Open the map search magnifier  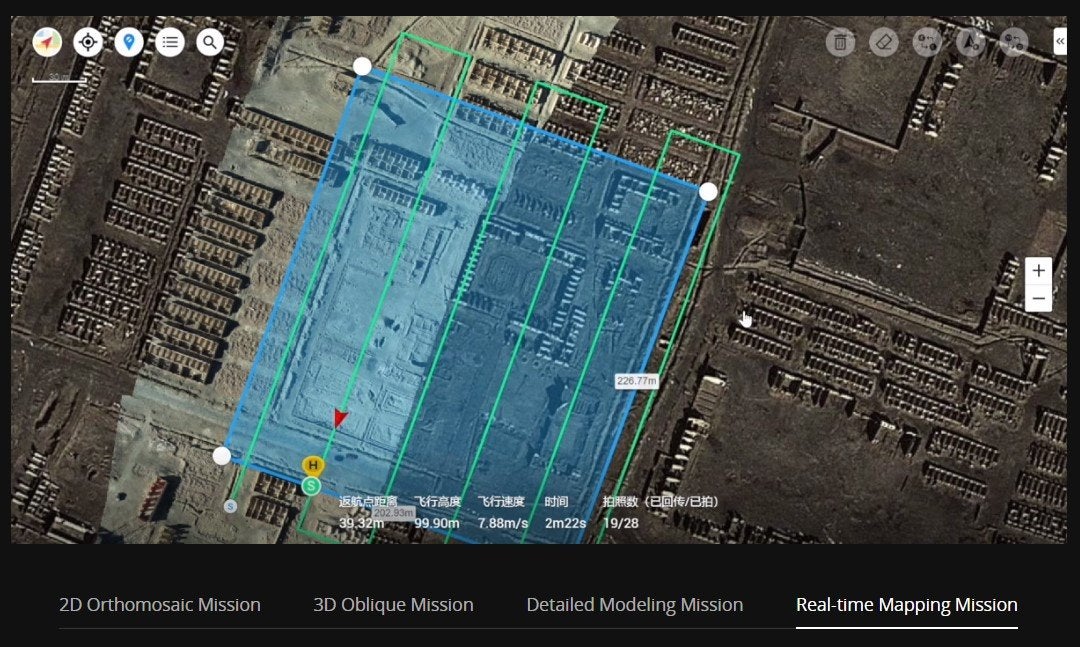click(210, 42)
